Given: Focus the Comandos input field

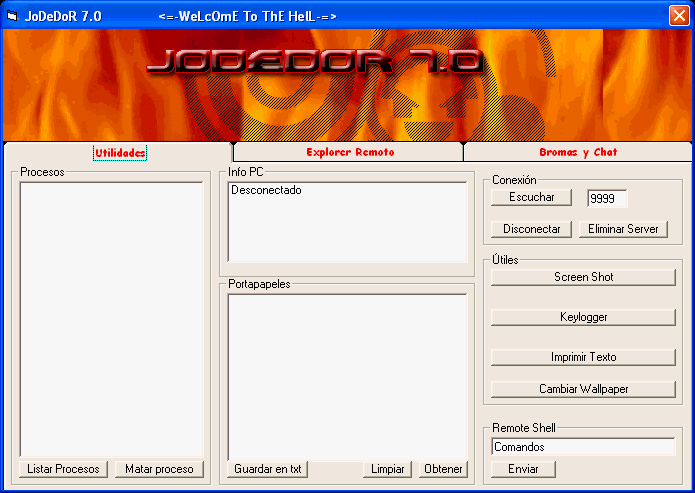Looking at the screenshot, I should [583, 447].
